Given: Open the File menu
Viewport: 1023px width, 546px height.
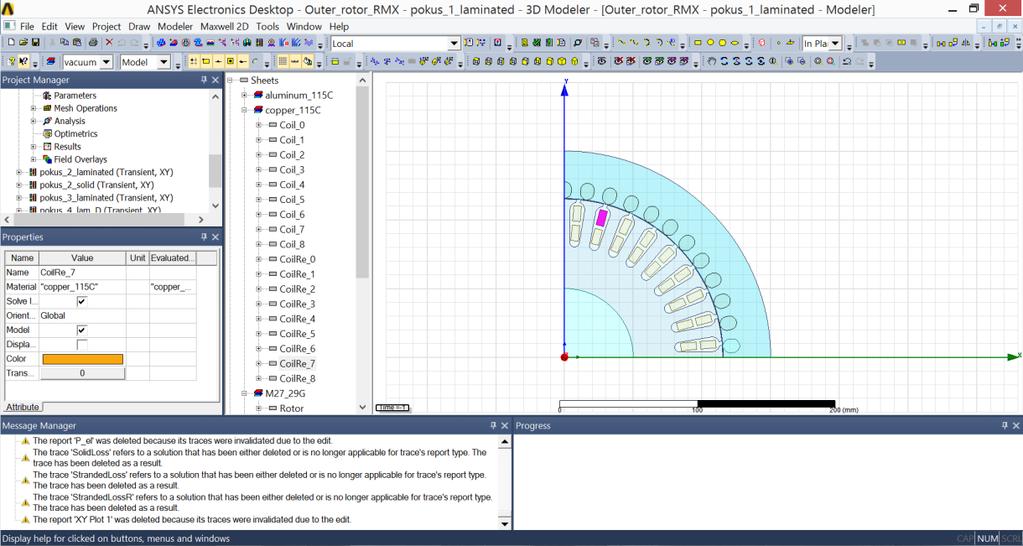Looking at the screenshot, I should [x=27, y=27].
